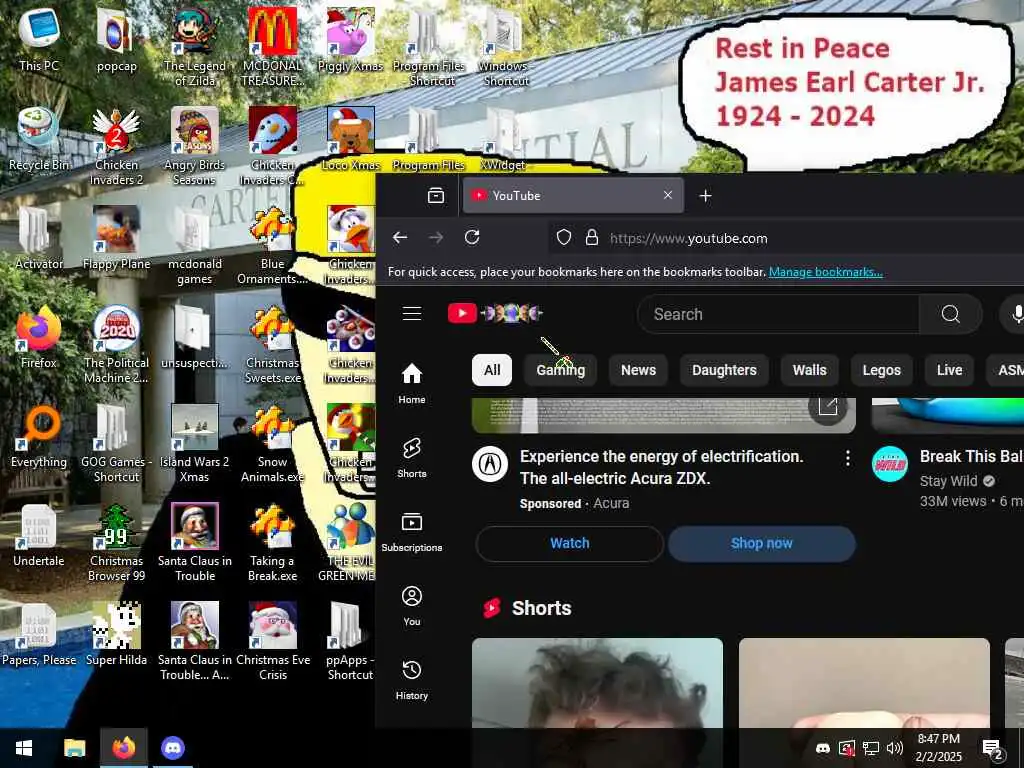Go back in the Firefox browser
The image size is (1024, 768).
click(x=400, y=238)
